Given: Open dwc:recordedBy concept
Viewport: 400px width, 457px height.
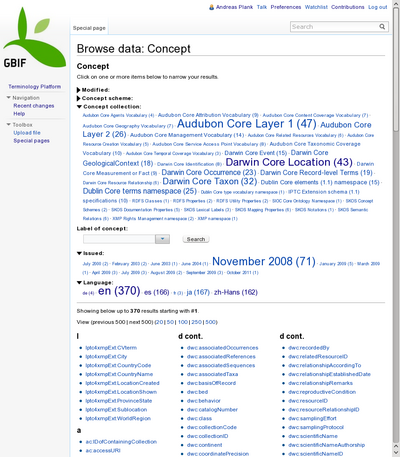Looking at the screenshot, I should (x=309, y=348).
